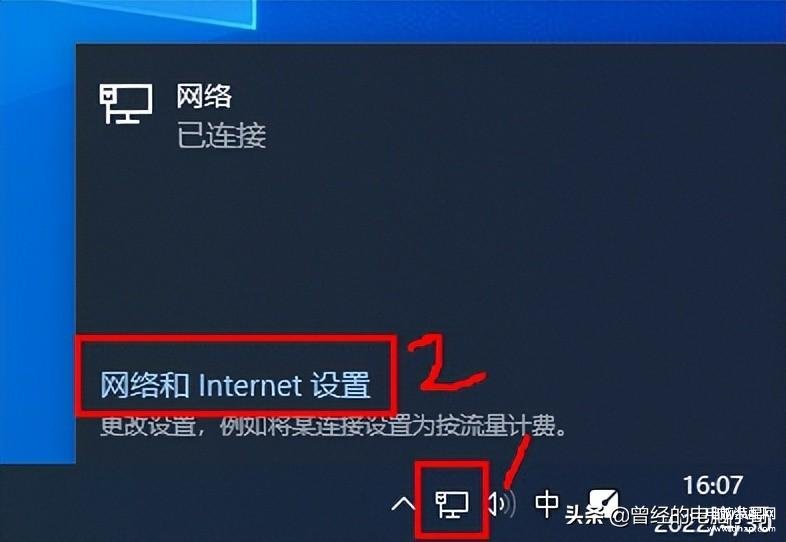This screenshot has width=786, height=542.
Task: Click blue desktop strip above the flyout
Action: 521,21
